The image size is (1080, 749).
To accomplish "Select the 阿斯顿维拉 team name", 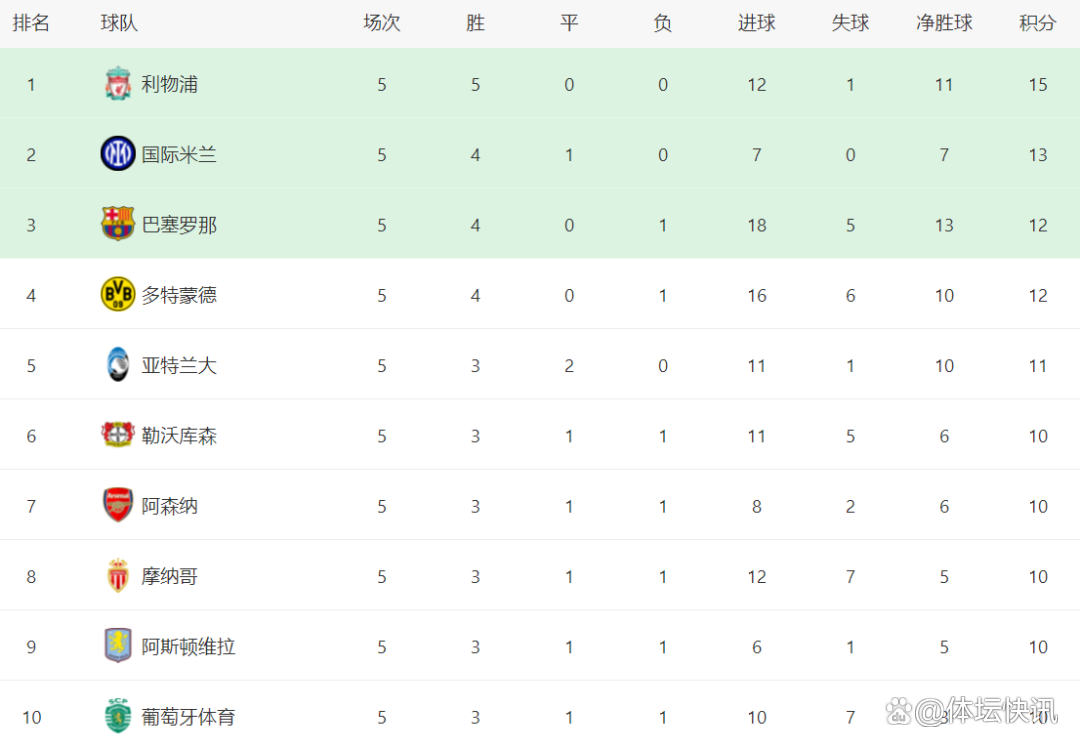I will [x=188, y=647].
